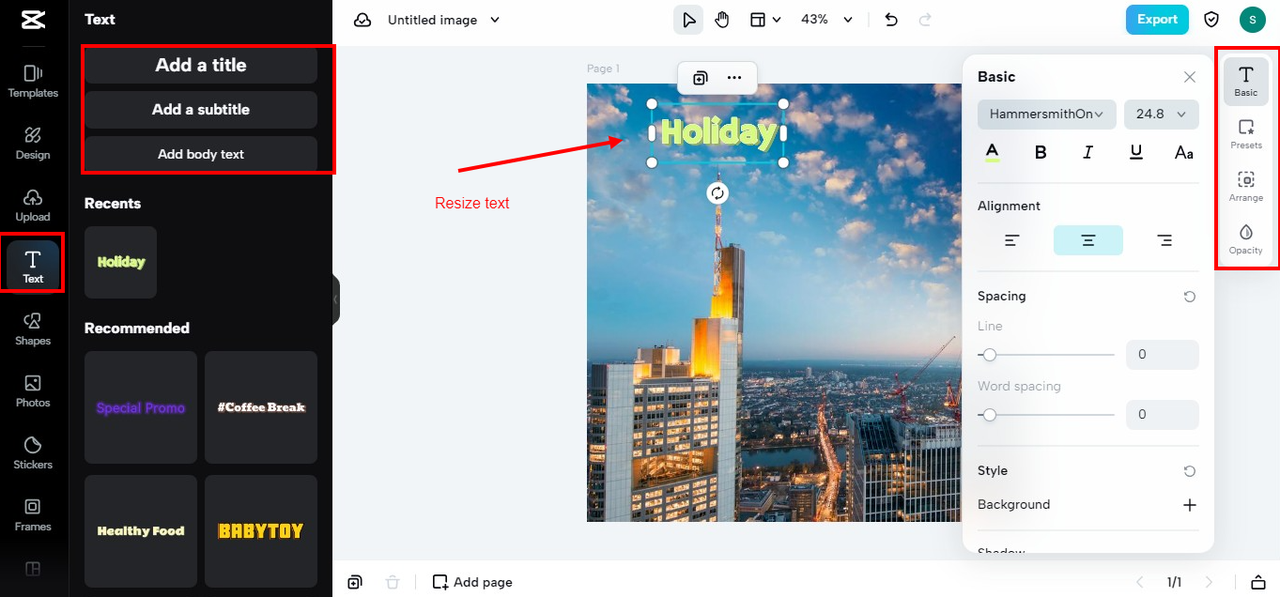
Task: Switch to the Presets tab
Action: 1246,134
